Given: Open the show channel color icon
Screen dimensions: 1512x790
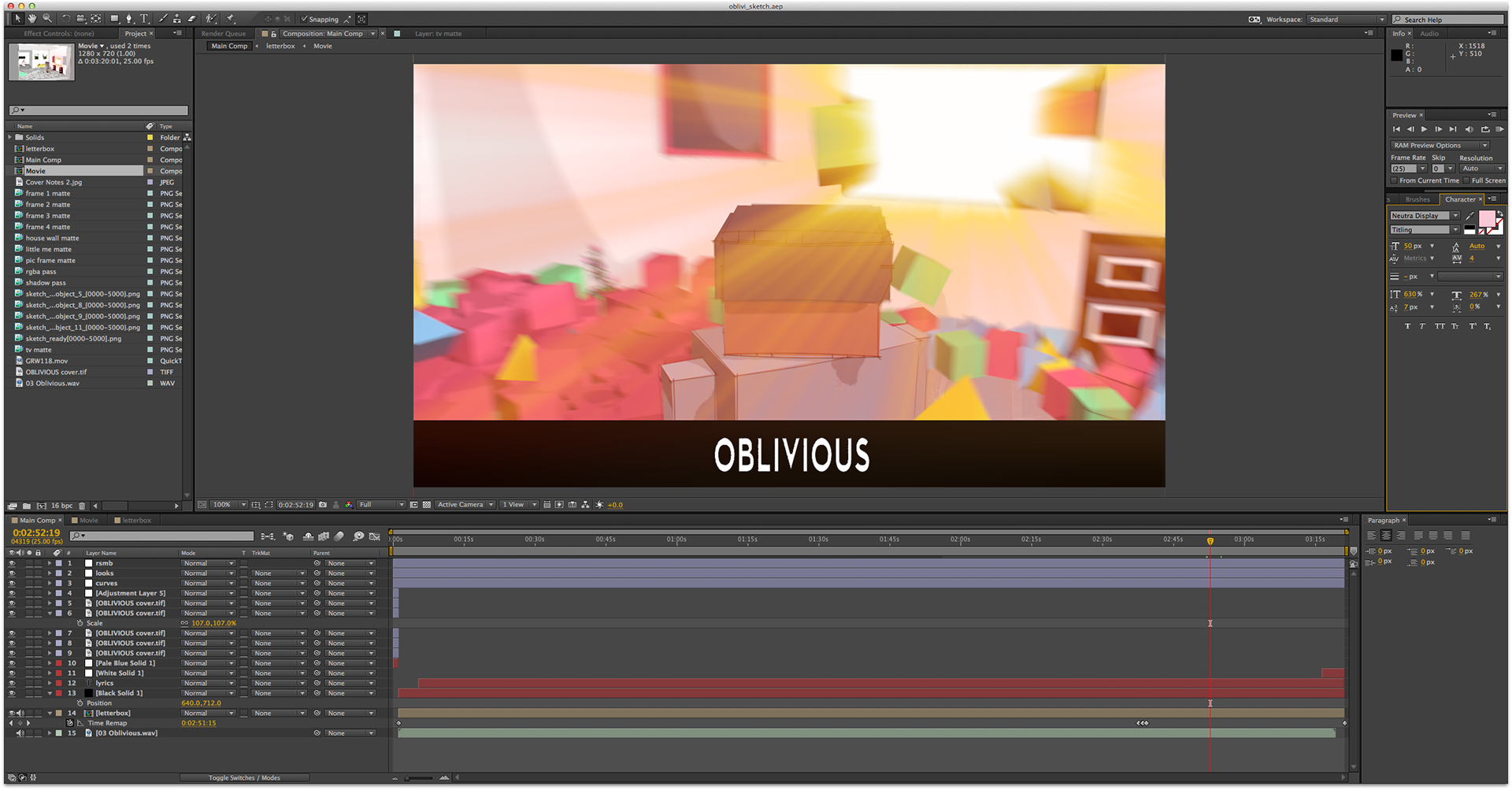Looking at the screenshot, I should (x=349, y=505).
